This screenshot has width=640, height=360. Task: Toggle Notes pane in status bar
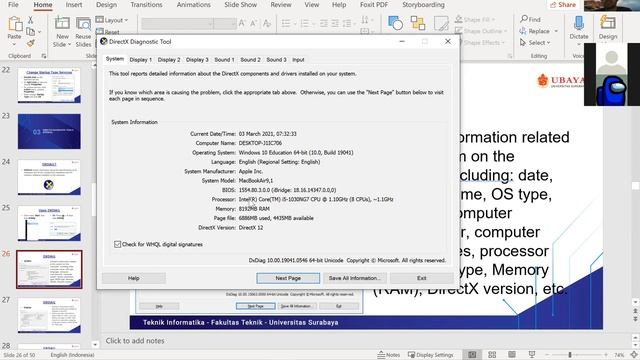pyautogui.click(x=389, y=355)
